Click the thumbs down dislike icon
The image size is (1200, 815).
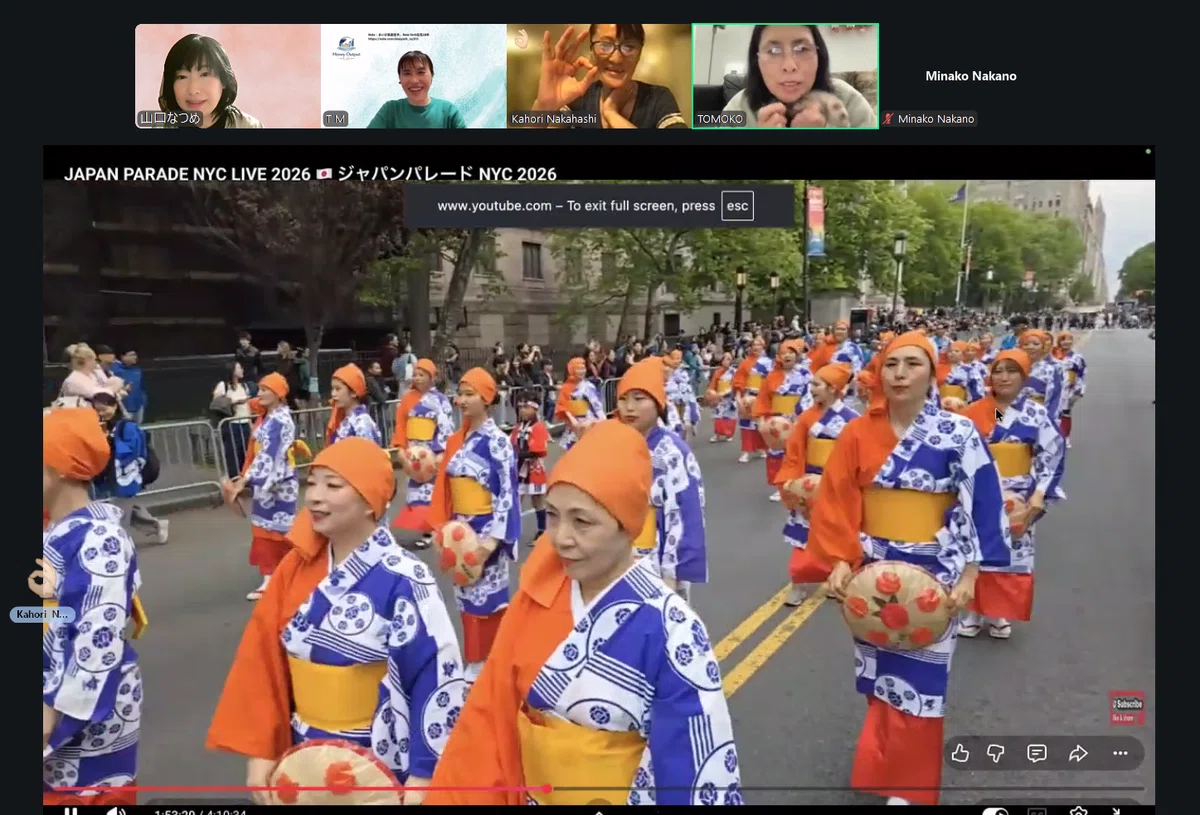pyautogui.click(x=996, y=753)
